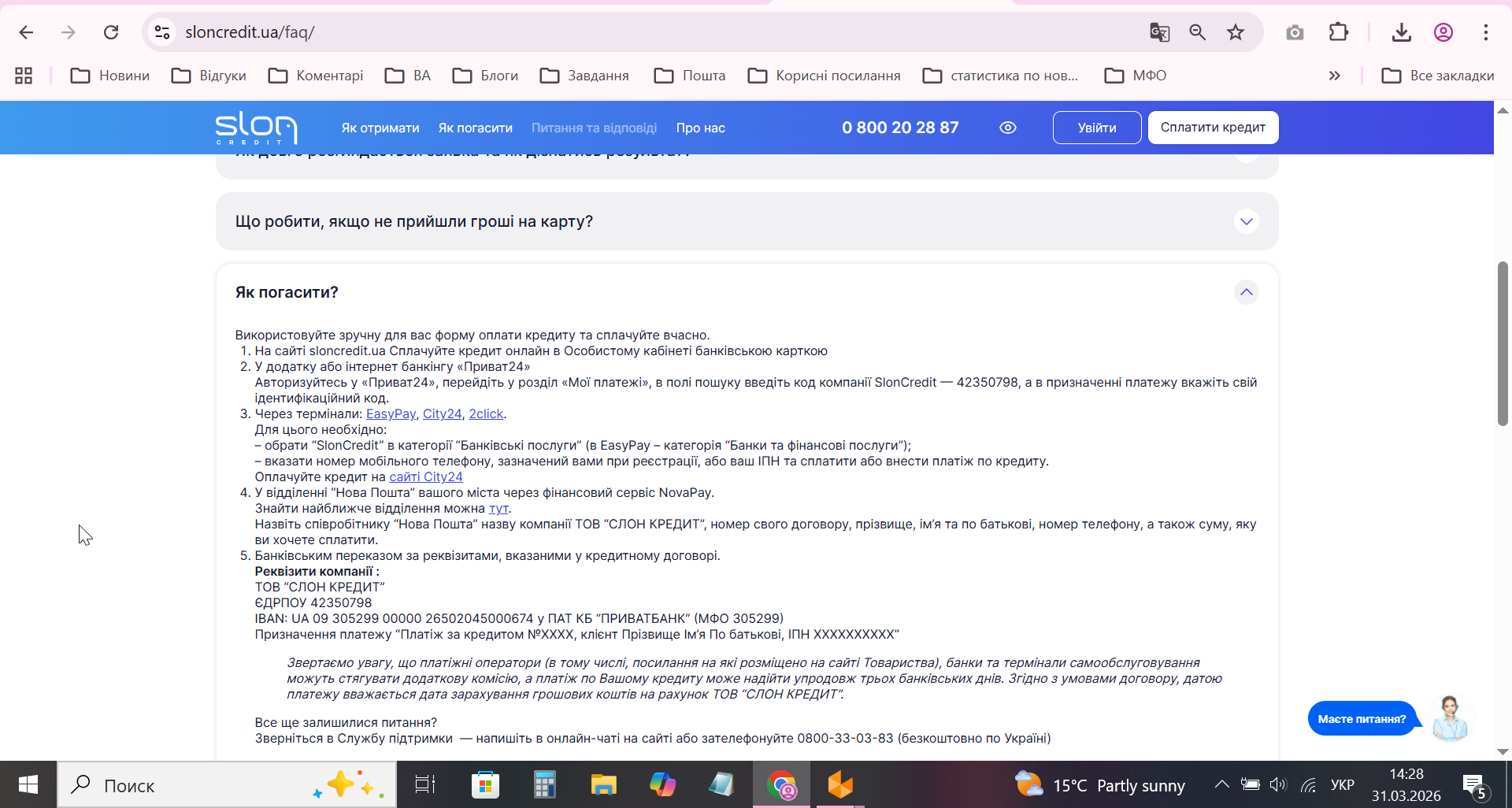Open the browser profile icon
The width and height of the screenshot is (1512, 808).
(x=1443, y=32)
